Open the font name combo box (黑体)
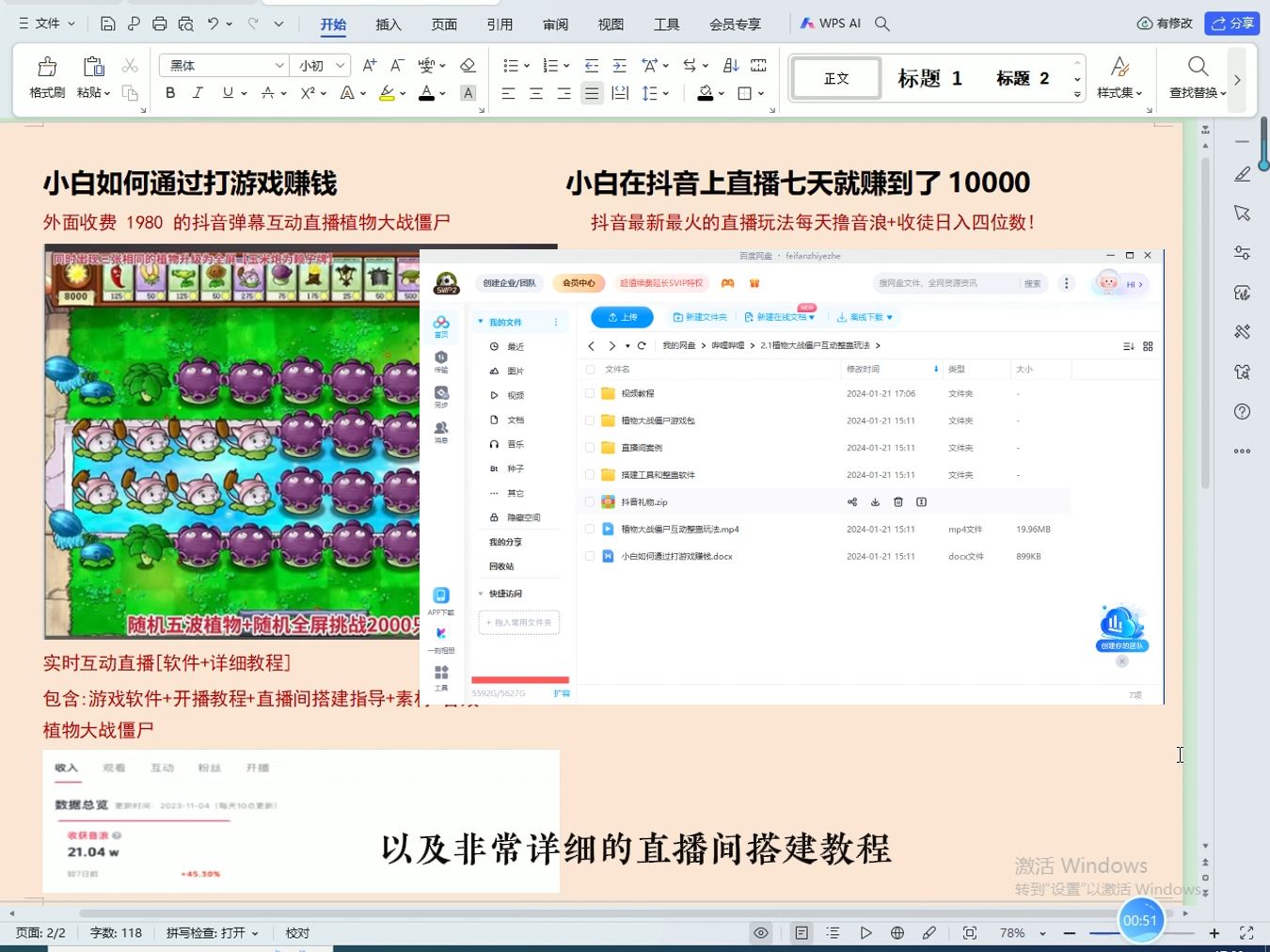 (224, 65)
